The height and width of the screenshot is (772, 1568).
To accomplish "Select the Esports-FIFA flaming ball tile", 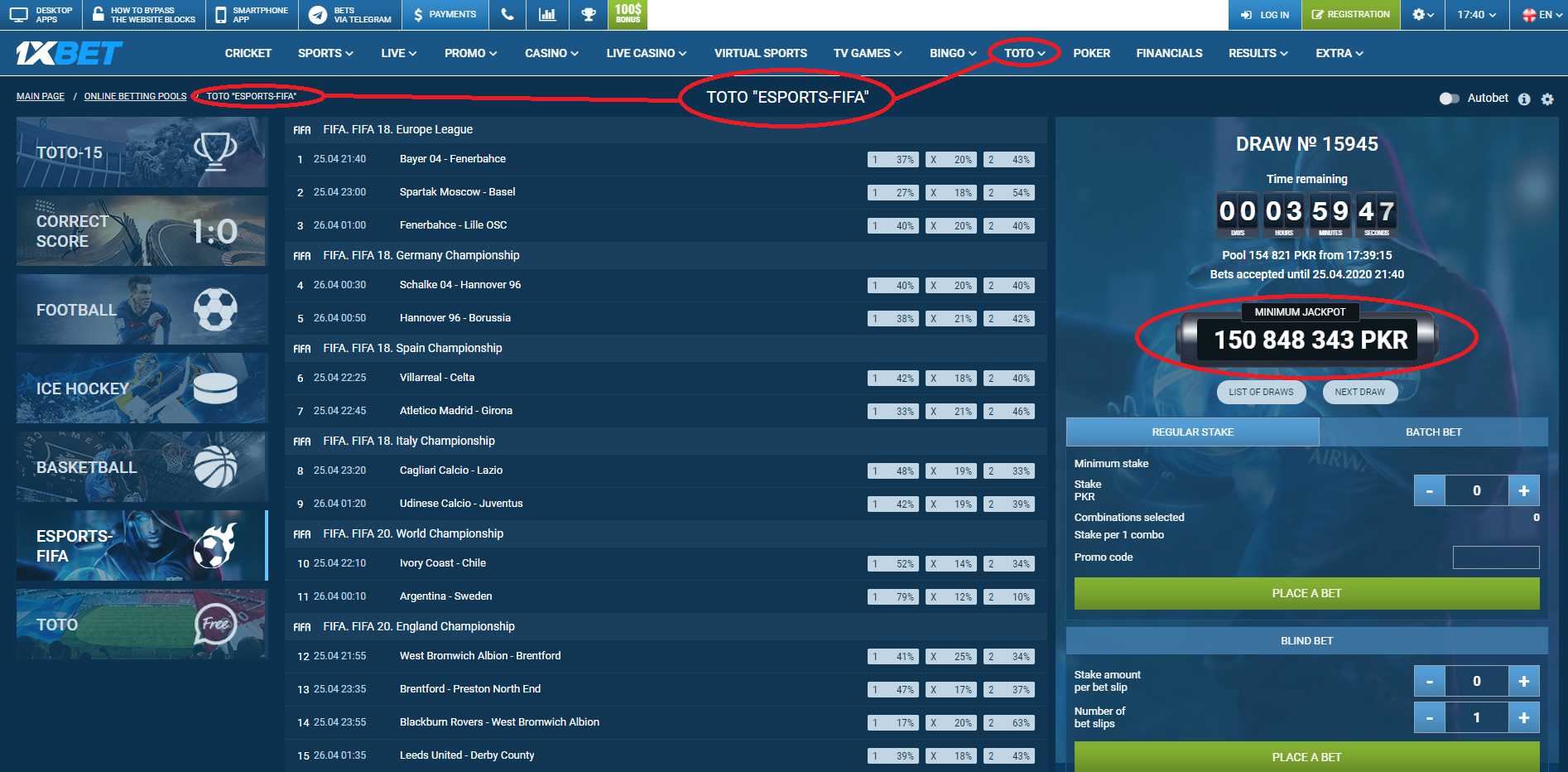I will pyautogui.click(x=142, y=545).
